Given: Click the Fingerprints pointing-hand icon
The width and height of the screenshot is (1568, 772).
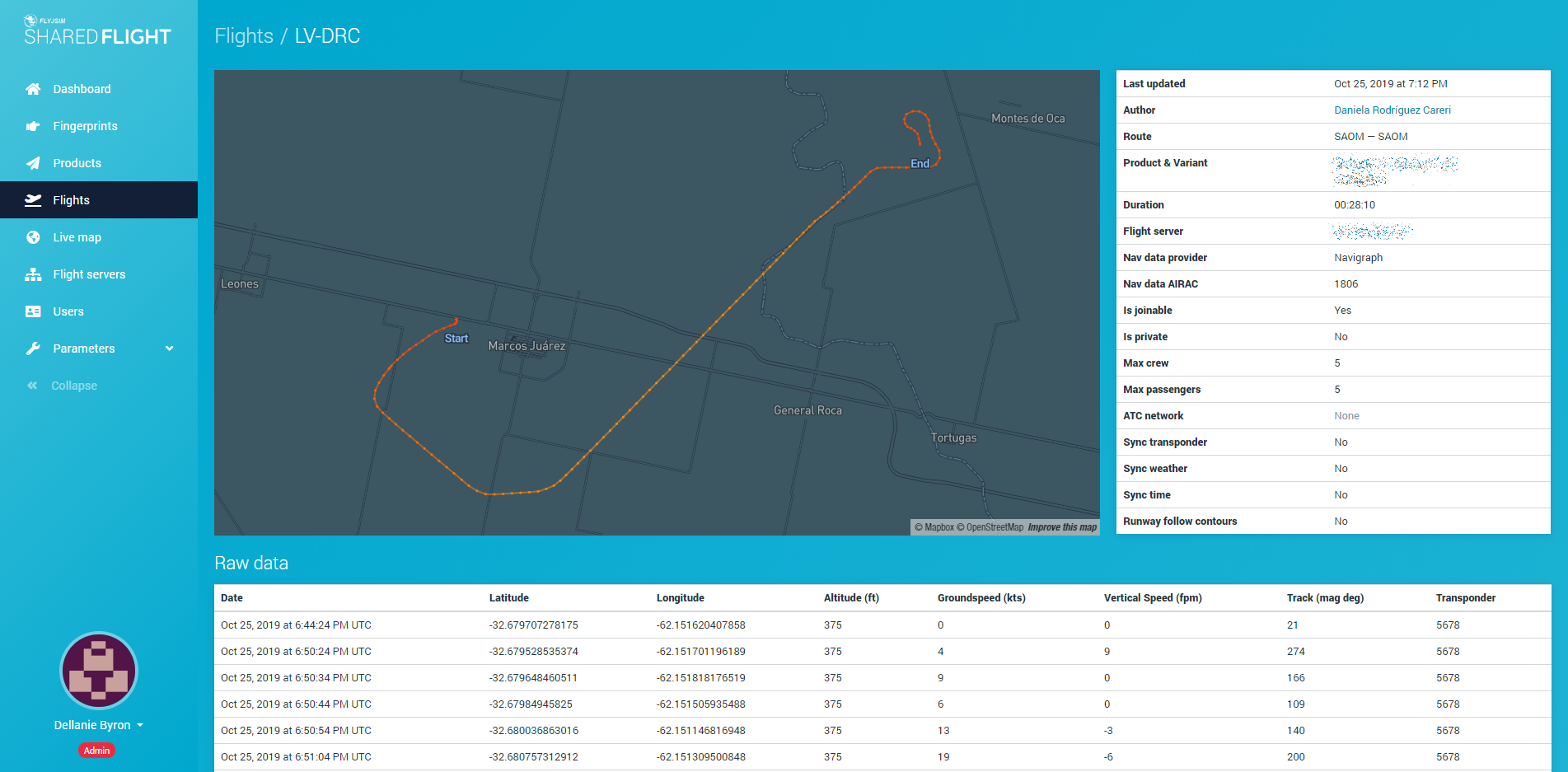Looking at the screenshot, I should (33, 126).
